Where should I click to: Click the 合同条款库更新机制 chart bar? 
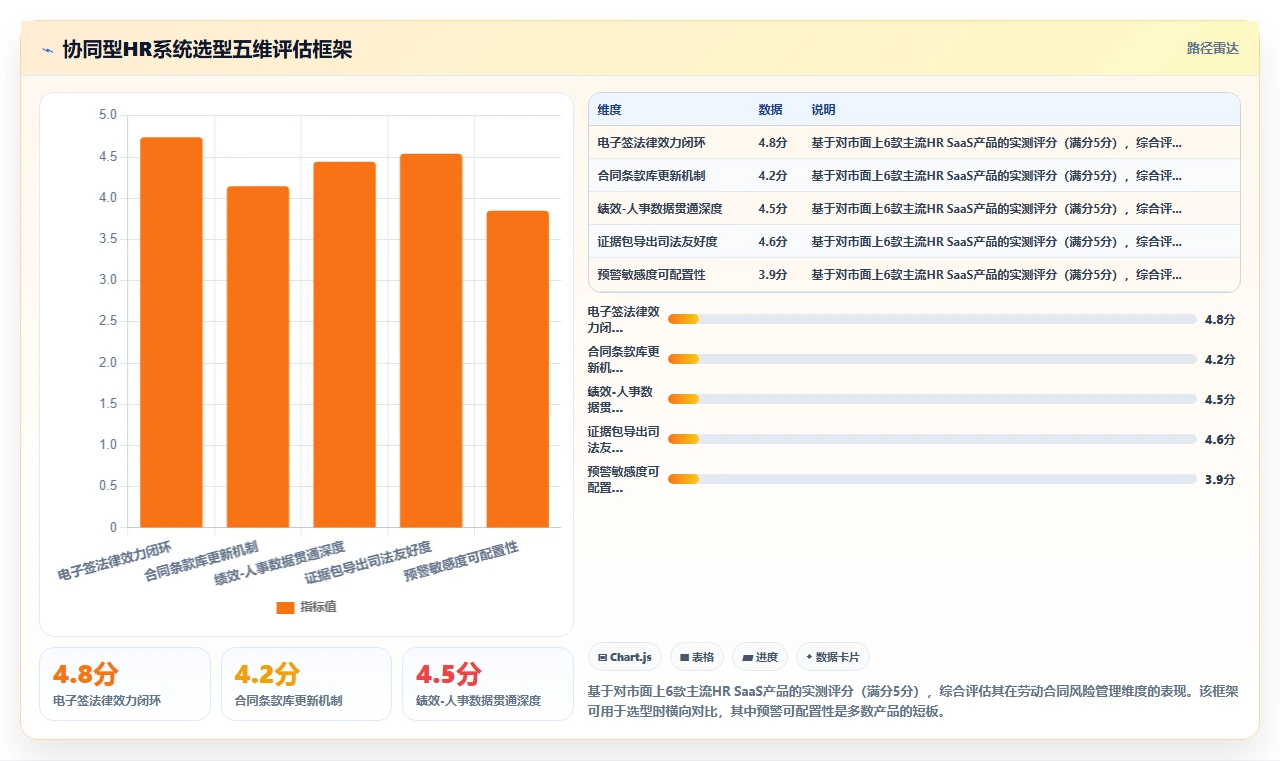258,357
